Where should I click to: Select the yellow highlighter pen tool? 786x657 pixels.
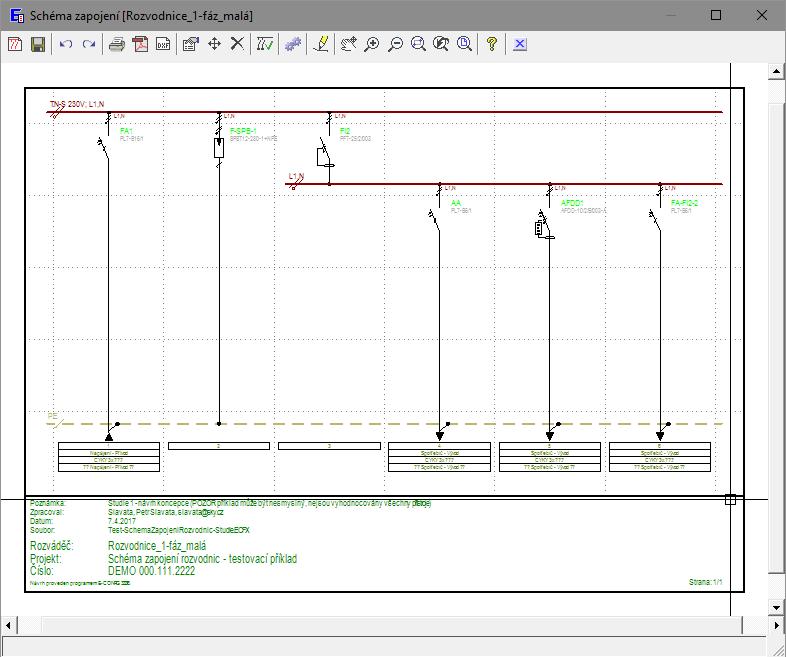tap(321, 44)
